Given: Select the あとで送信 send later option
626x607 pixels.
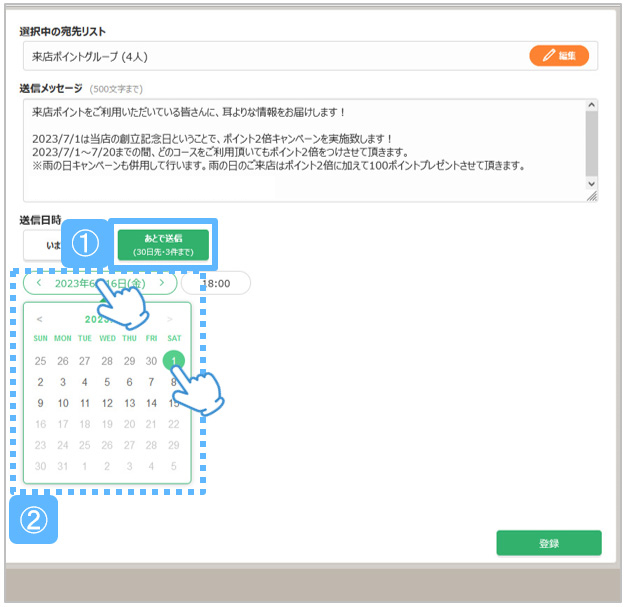Looking at the screenshot, I should pyautogui.click(x=162, y=245).
